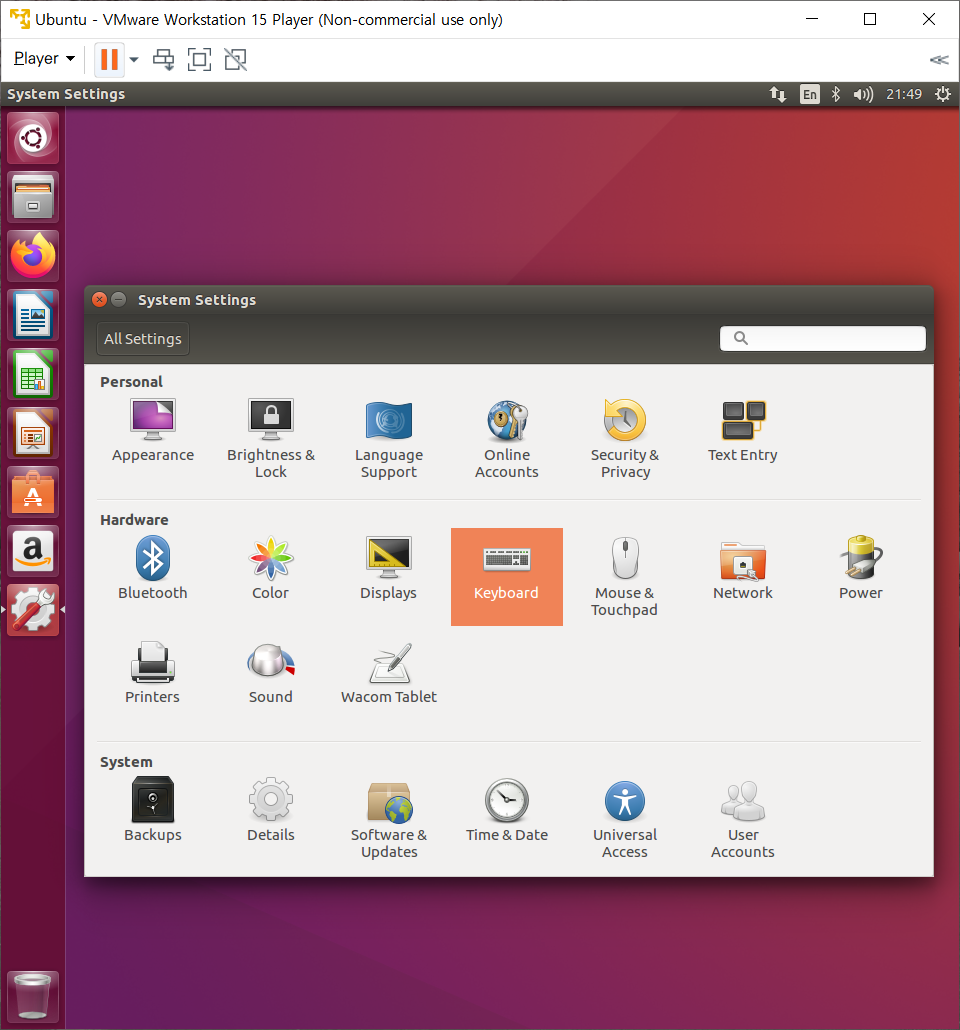Open Color settings

pyautogui.click(x=271, y=568)
